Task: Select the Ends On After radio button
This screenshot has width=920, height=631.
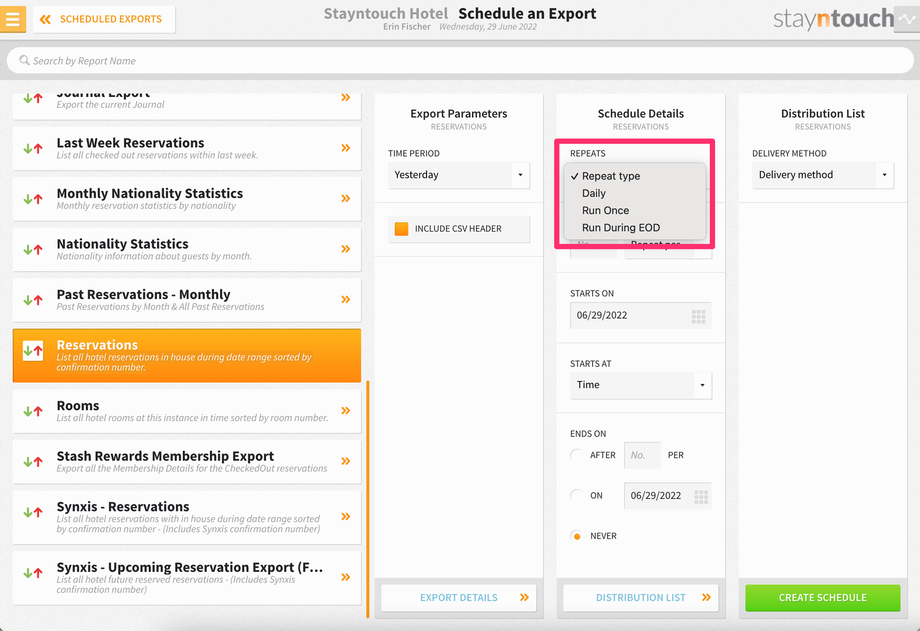Action: tap(577, 455)
